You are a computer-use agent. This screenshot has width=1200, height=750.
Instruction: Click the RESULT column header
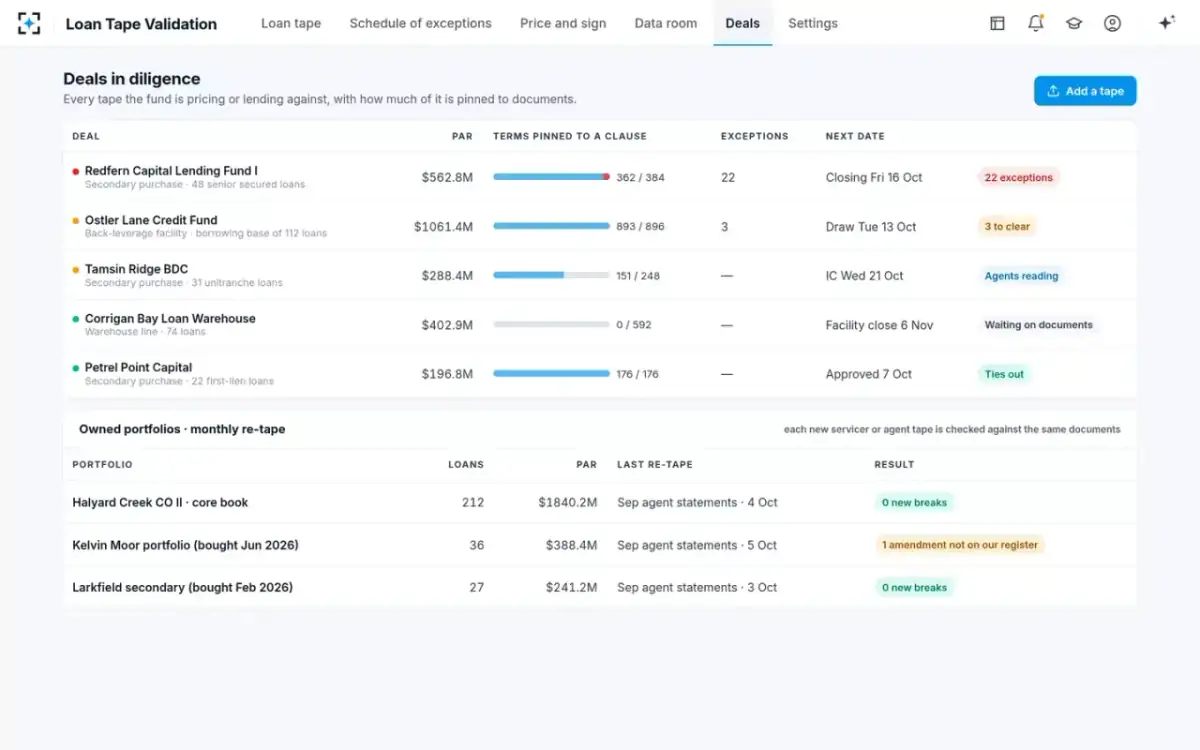click(x=894, y=464)
